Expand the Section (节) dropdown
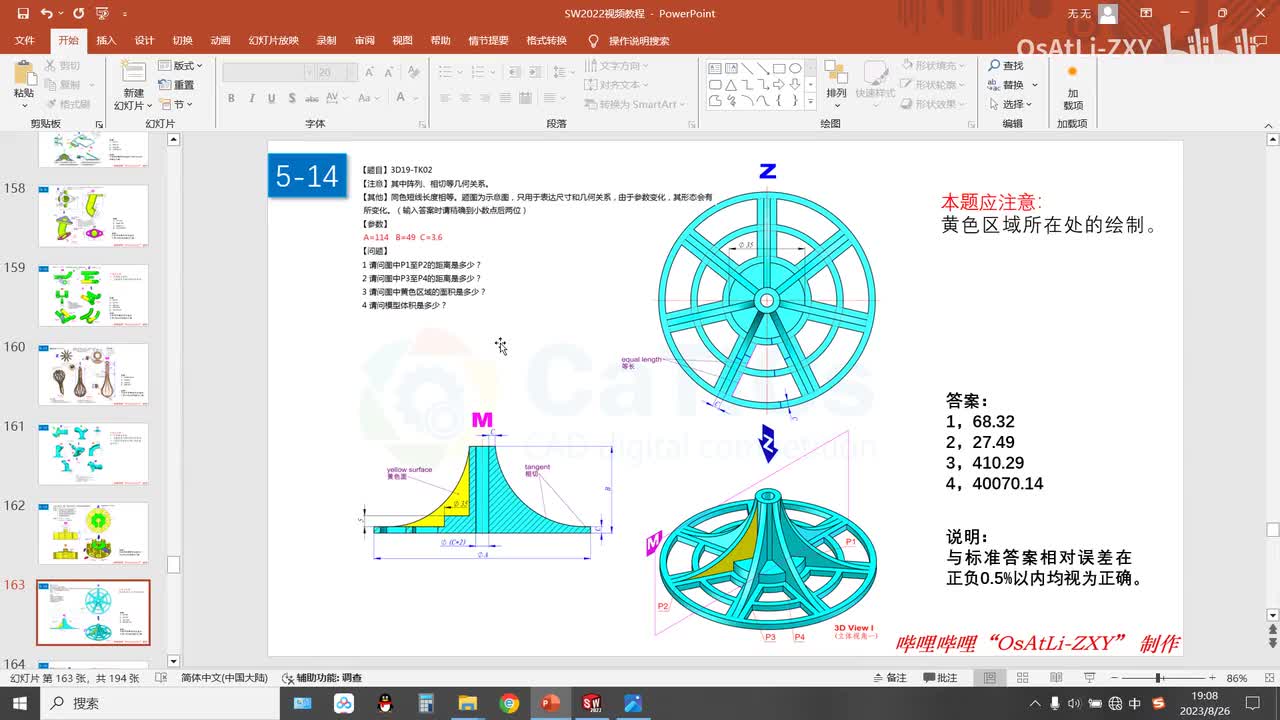 tap(177, 104)
